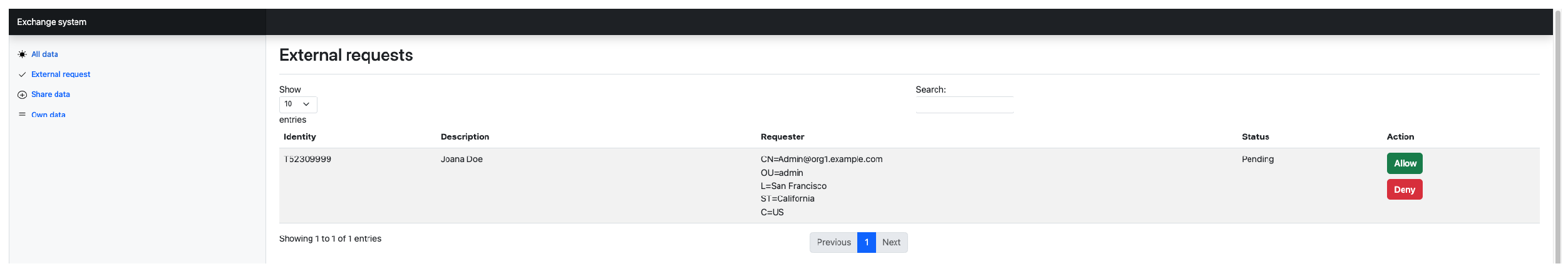Go to the Previous page of entries
The image size is (1568, 271).
(833, 243)
